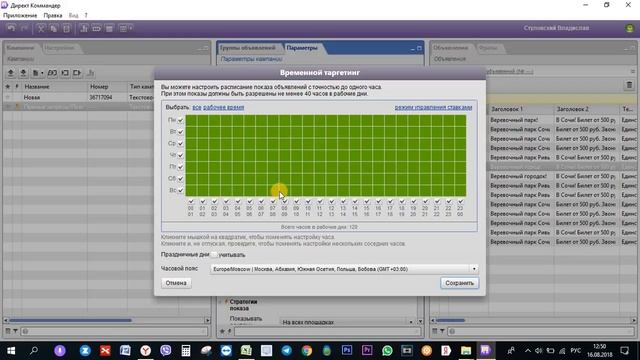
Task: Open the Windows Start menu
Action: [x=11, y=351]
